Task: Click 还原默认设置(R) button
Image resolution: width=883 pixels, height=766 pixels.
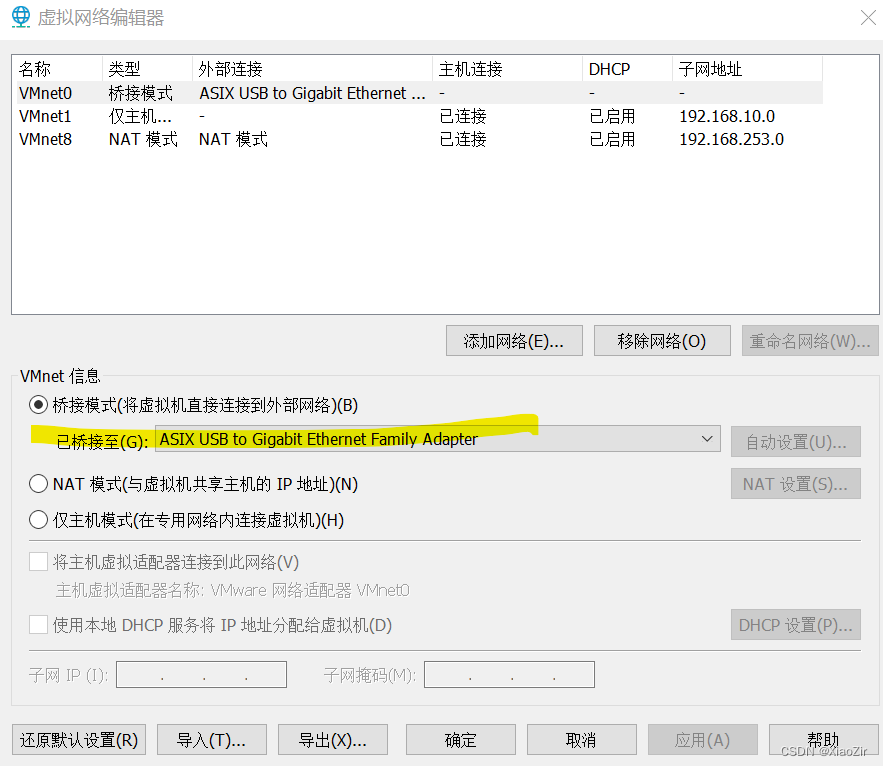Action: [78, 739]
